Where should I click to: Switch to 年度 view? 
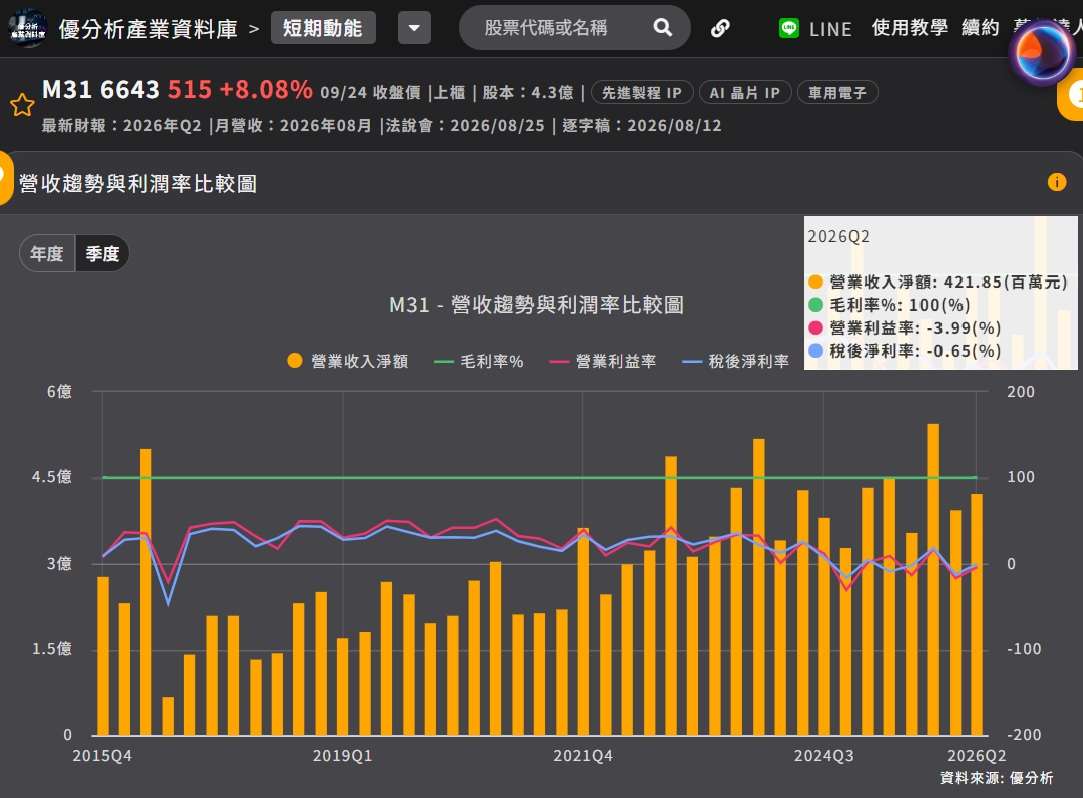[x=47, y=254]
